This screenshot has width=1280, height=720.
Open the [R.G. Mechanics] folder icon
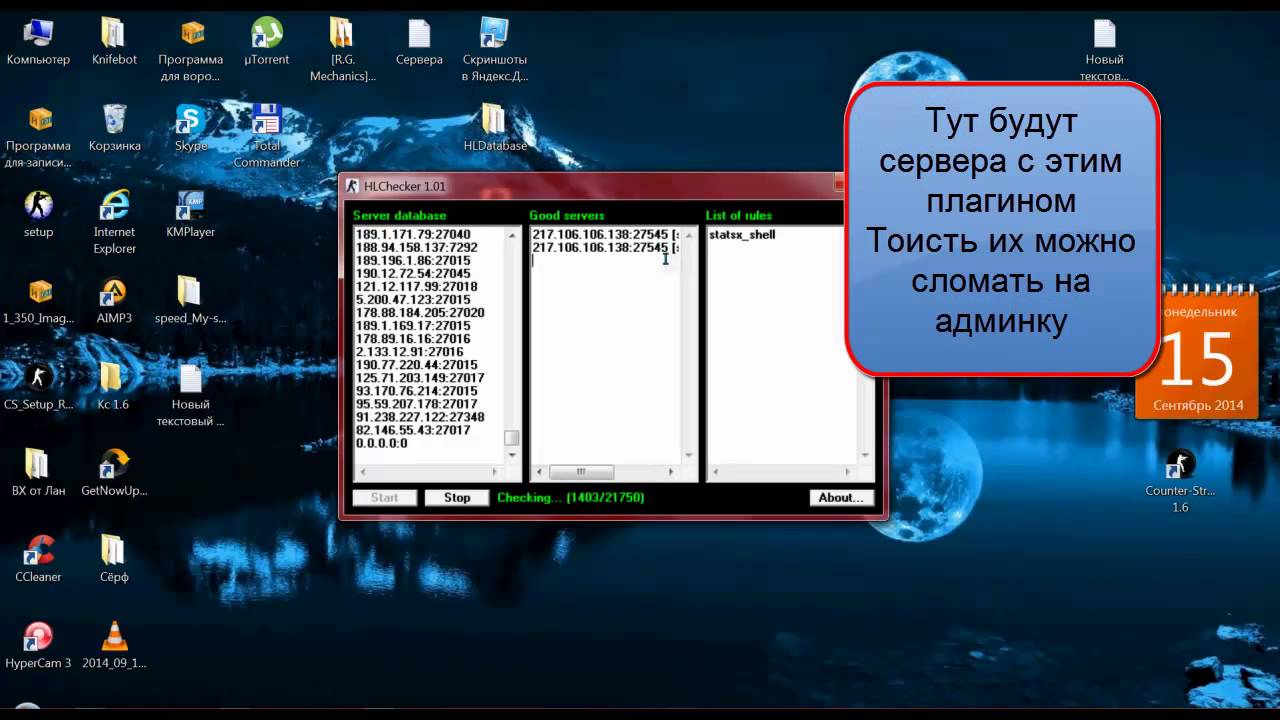coord(342,50)
